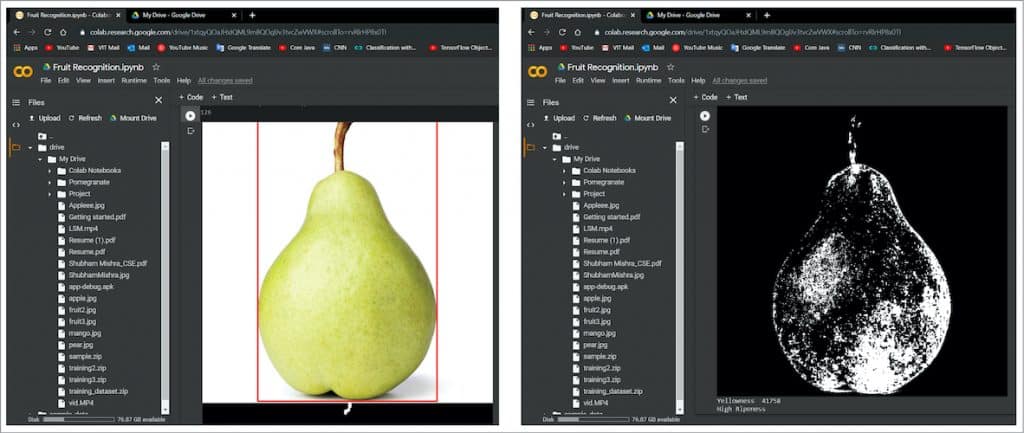Run the cell showing the black-and-white pear mask

click(704, 116)
